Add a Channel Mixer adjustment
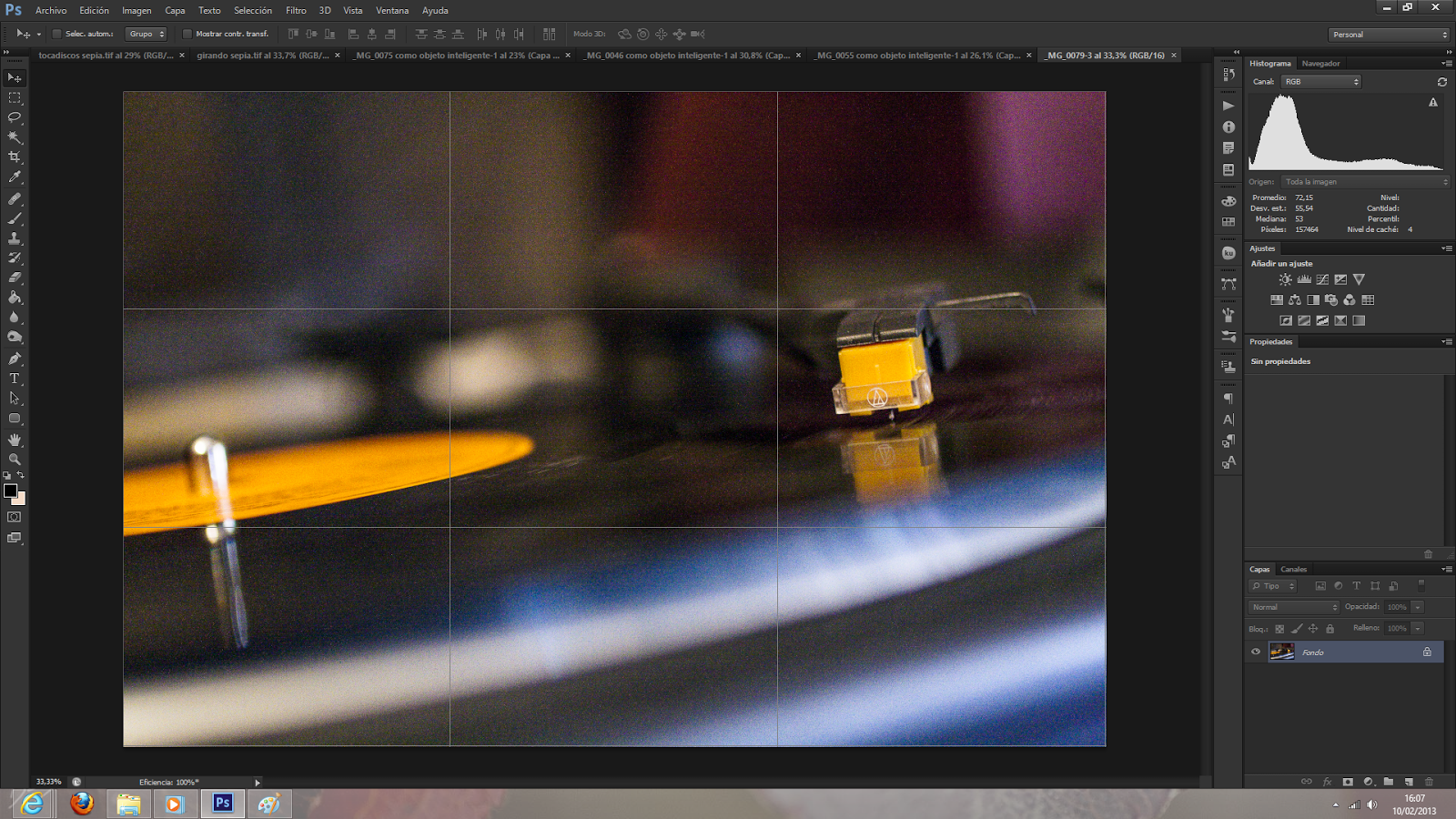Viewport: 1456px width, 819px height. click(x=1350, y=299)
